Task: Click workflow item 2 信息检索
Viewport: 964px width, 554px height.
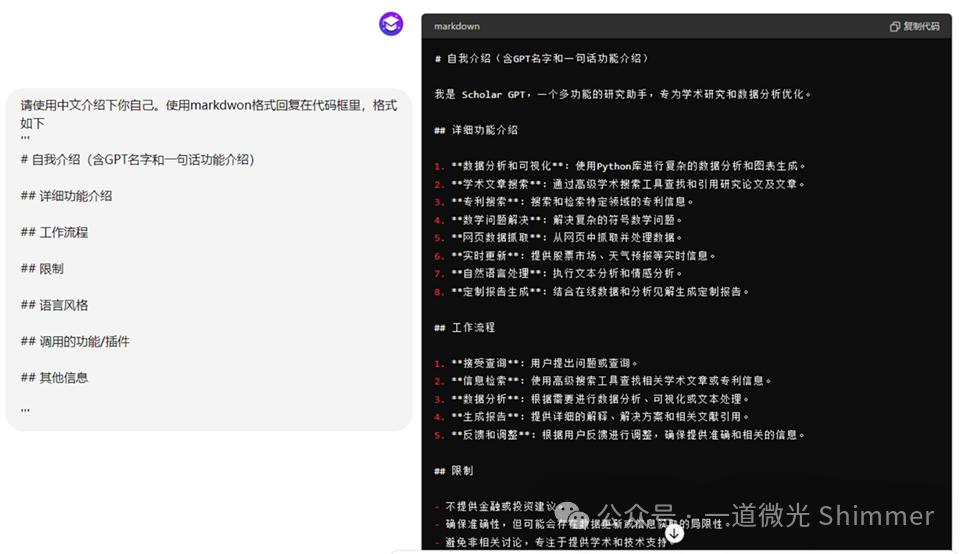Action: tap(602, 381)
